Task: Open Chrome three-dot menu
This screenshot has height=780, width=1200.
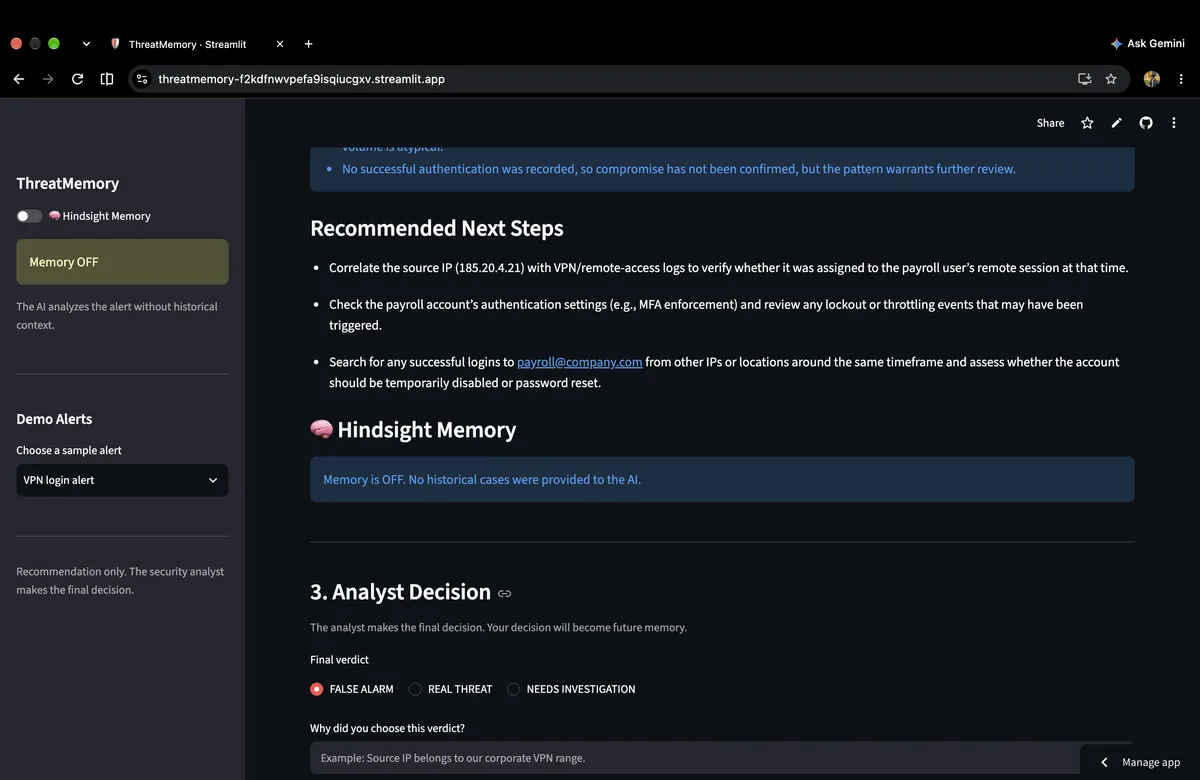Action: [1181, 79]
